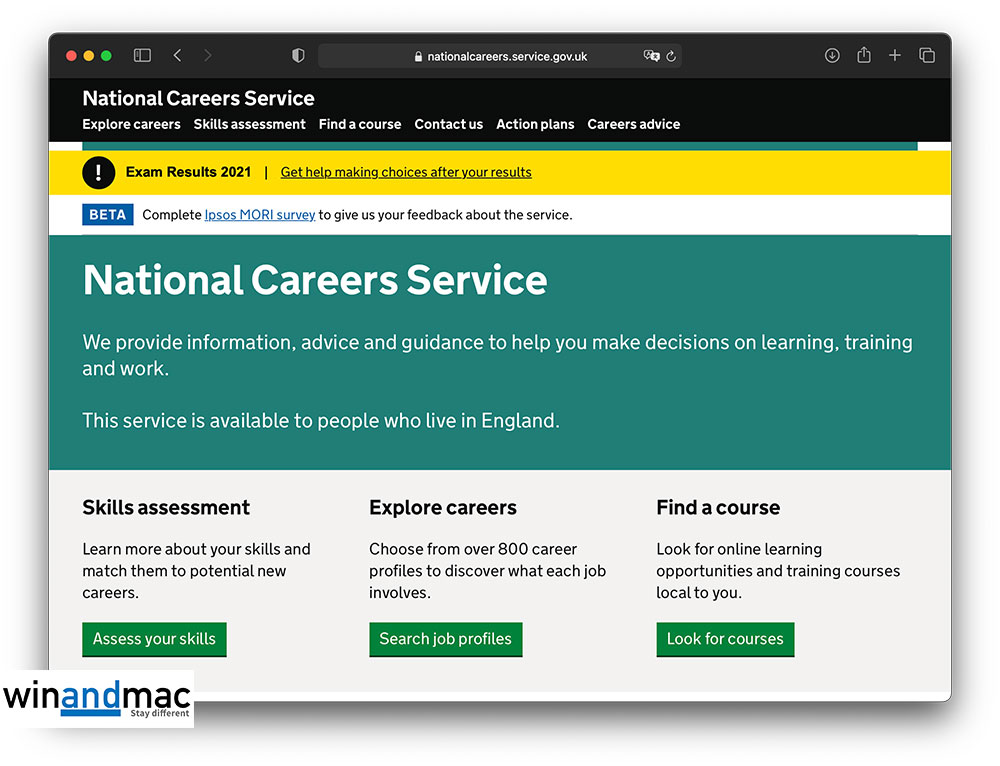
Task: Show downloads via the download icon
Action: click(x=832, y=56)
